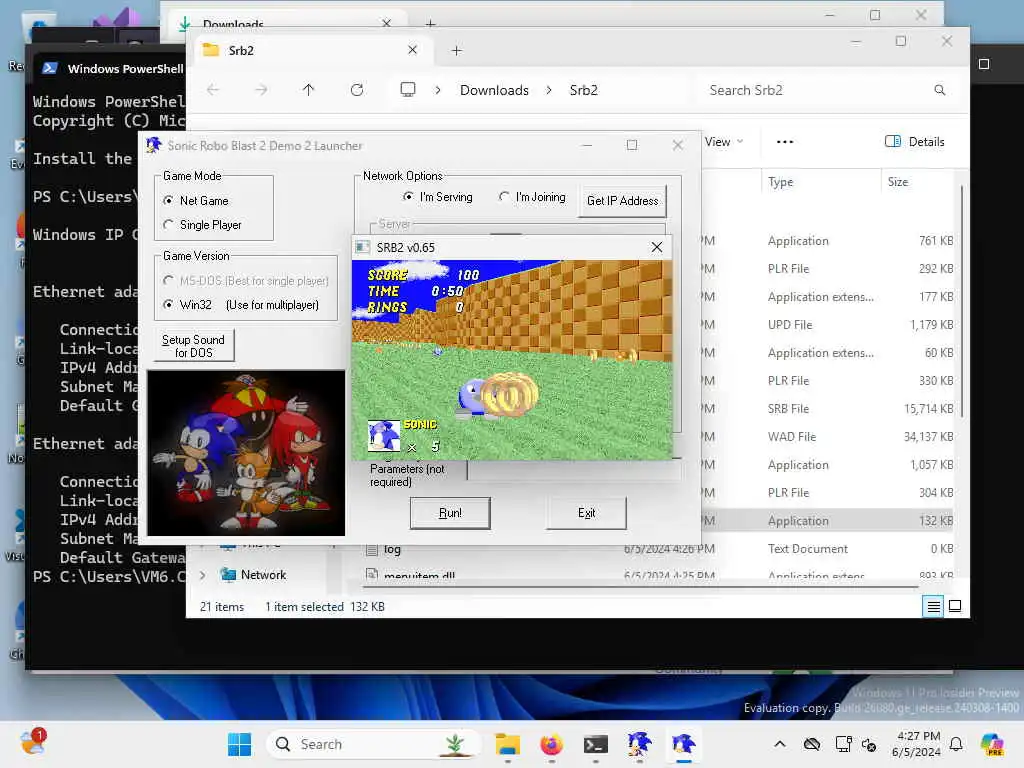Switch to large thumbnails view icon in status bar
The height and width of the screenshot is (768, 1024).
(955, 607)
